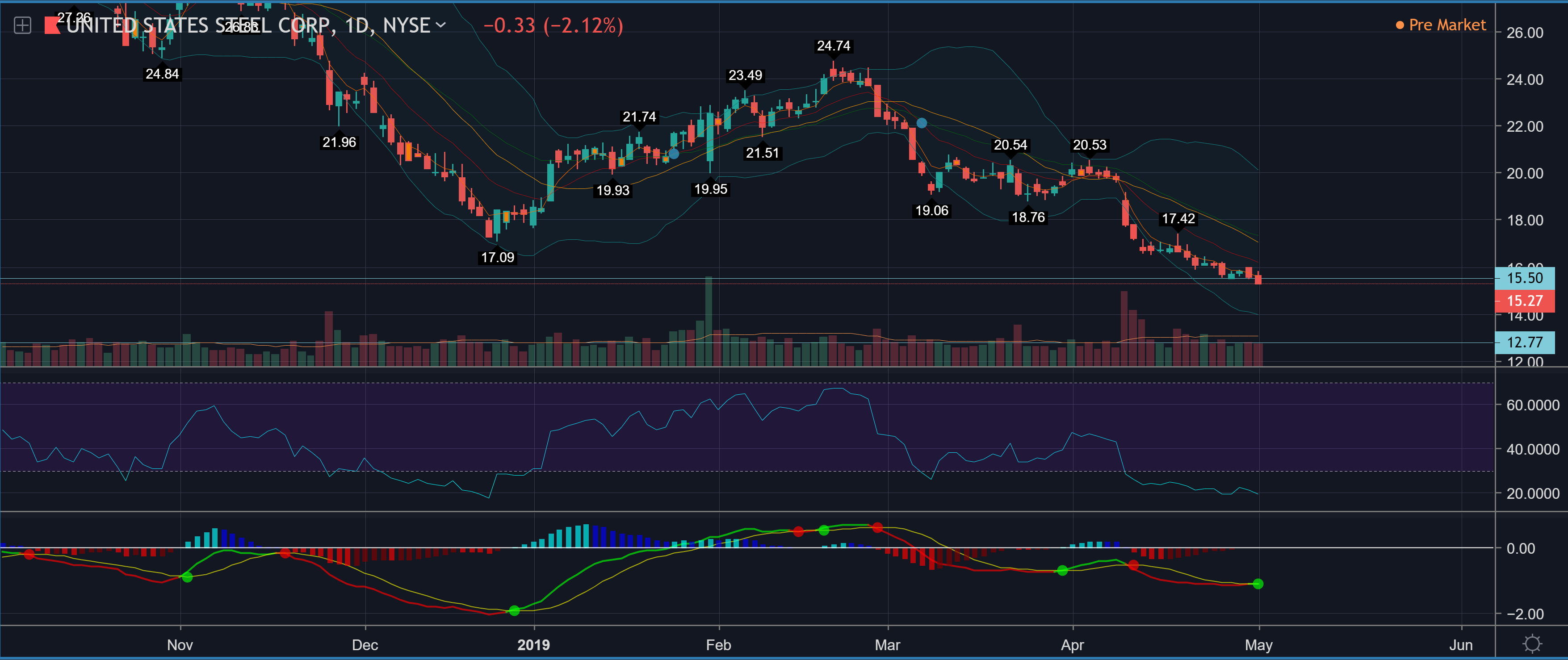Click the 21.96 pivot low label
The height and width of the screenshot is (660, 1568).
[x=339, y=142]
